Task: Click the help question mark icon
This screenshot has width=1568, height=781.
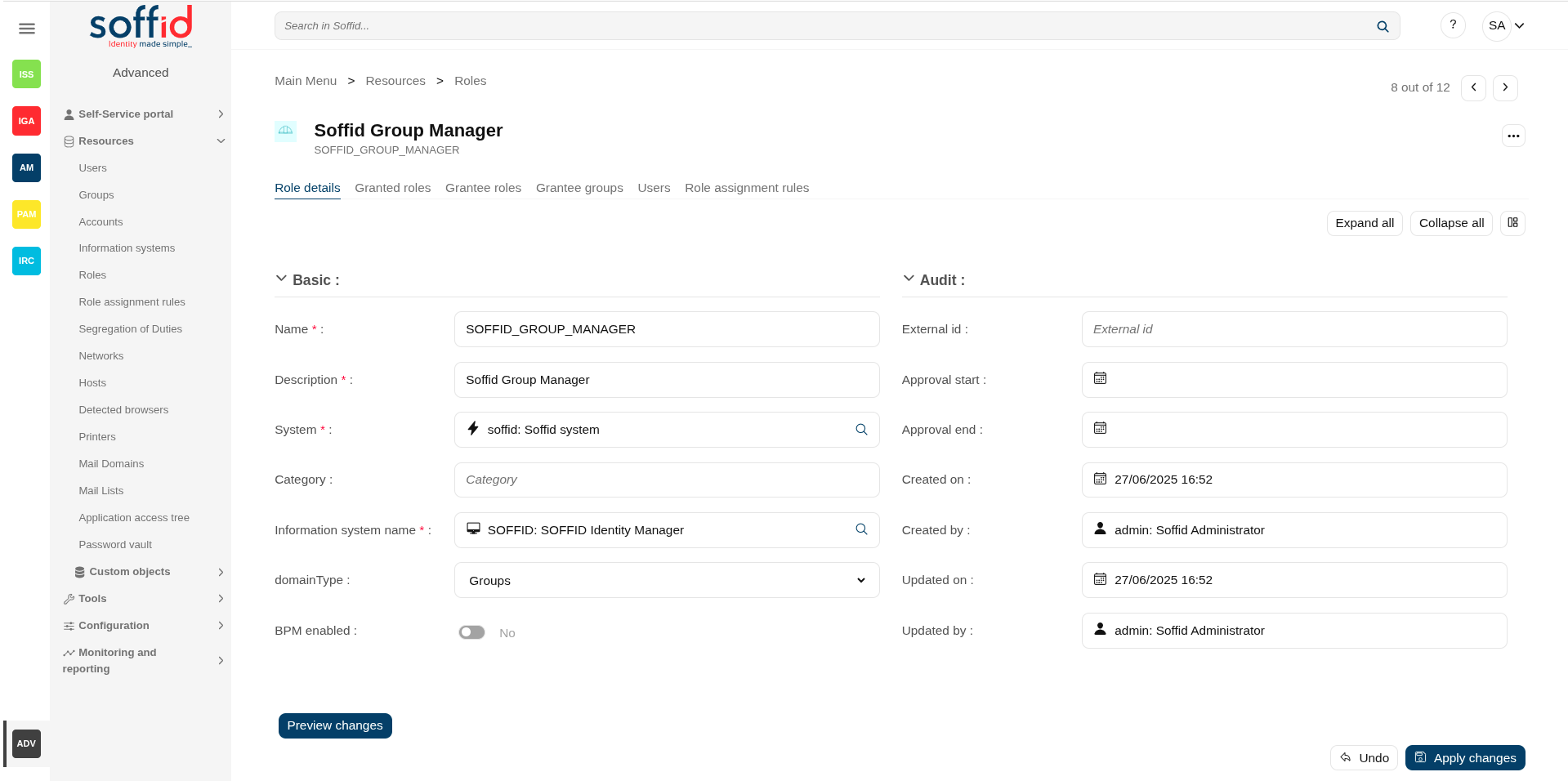Action: [1452, 25]
